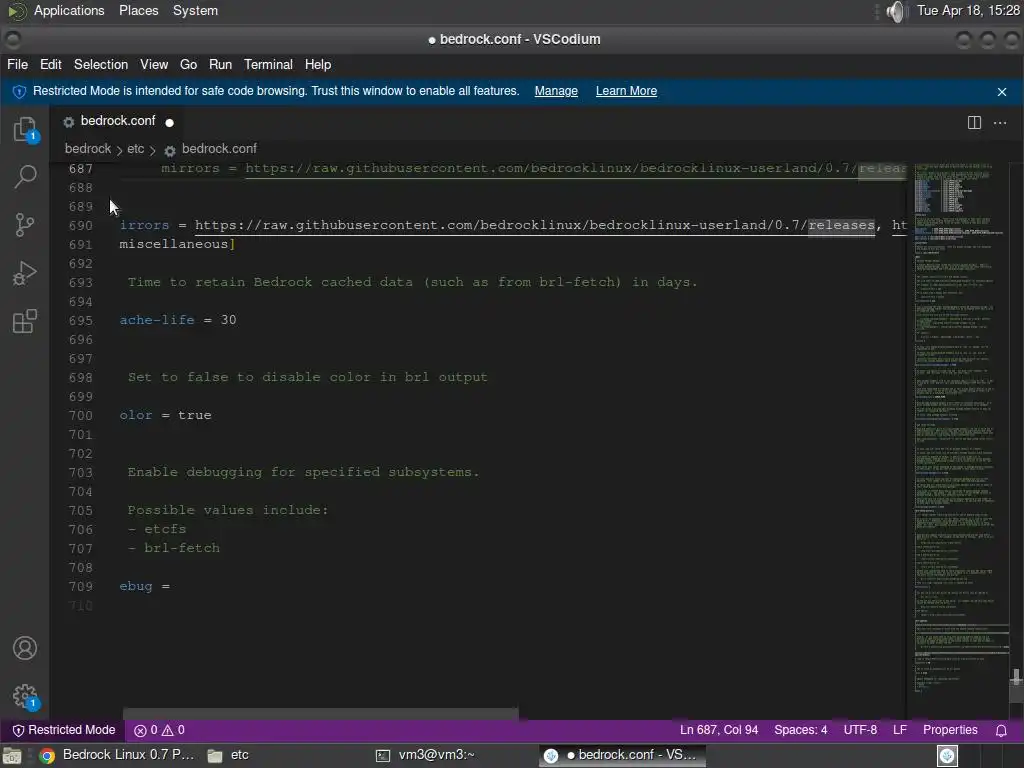Viewport: 1024px width, 768px height.
Task: Click the githubusercontent URL on line 690
Action: tap(535, 225)
